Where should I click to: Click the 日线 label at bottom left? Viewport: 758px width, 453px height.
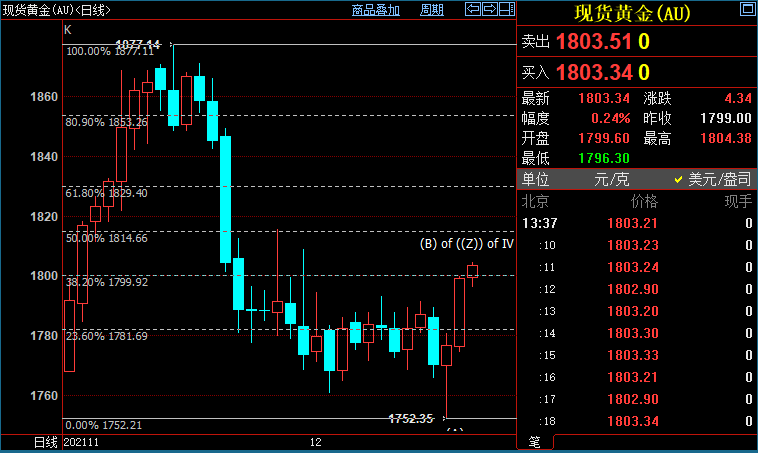tap(45, 441)
